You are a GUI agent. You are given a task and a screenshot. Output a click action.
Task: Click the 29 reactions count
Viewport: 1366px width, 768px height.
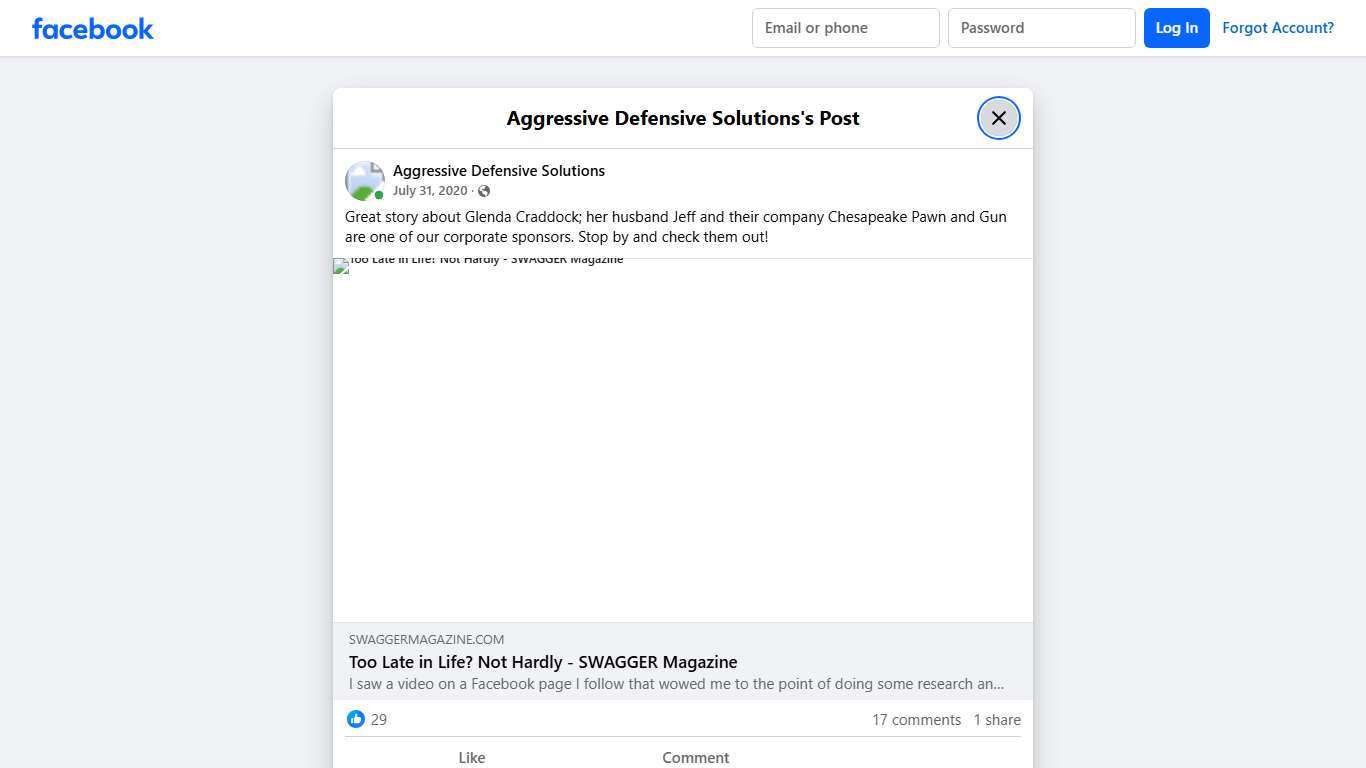click(379, 719)
